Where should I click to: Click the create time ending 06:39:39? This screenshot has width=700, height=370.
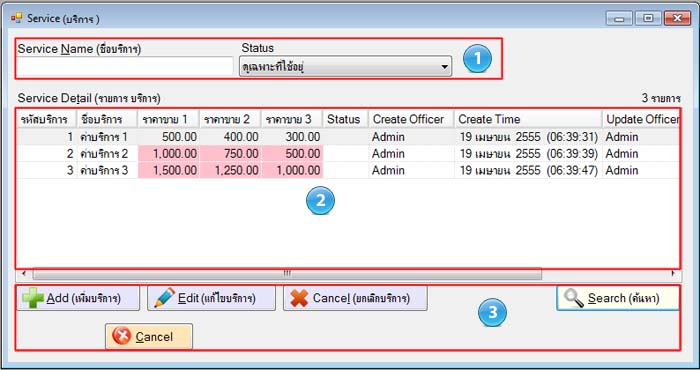[528, 154]
